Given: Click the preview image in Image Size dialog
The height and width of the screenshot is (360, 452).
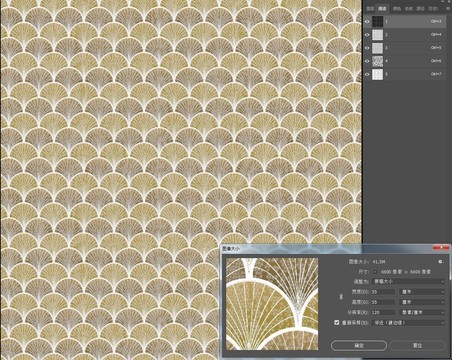Looking at the screenshot, I should tap(272, 304).
